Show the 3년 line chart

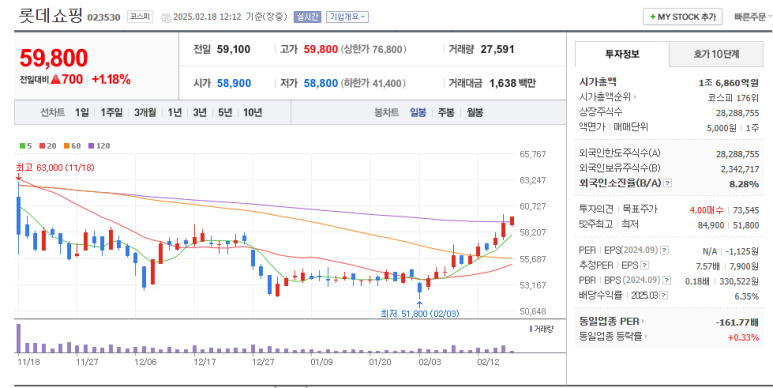(x=200, y=112)
